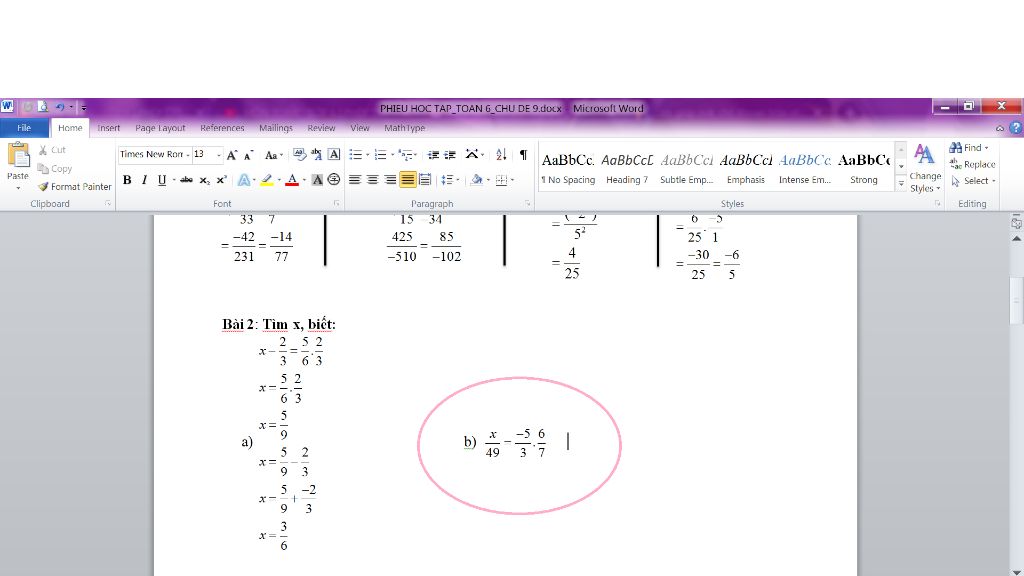Center the paragraph text
Screen dimensions: 1024x576
tap(372, 180)
